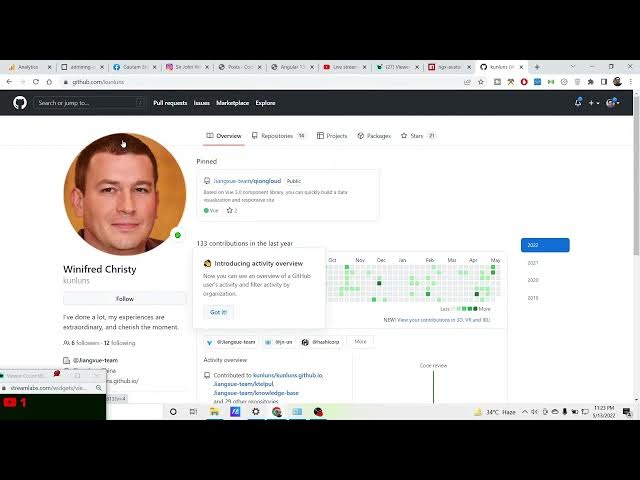Click the search icon in the streamlabs widget window

click(x=99, y=388)
